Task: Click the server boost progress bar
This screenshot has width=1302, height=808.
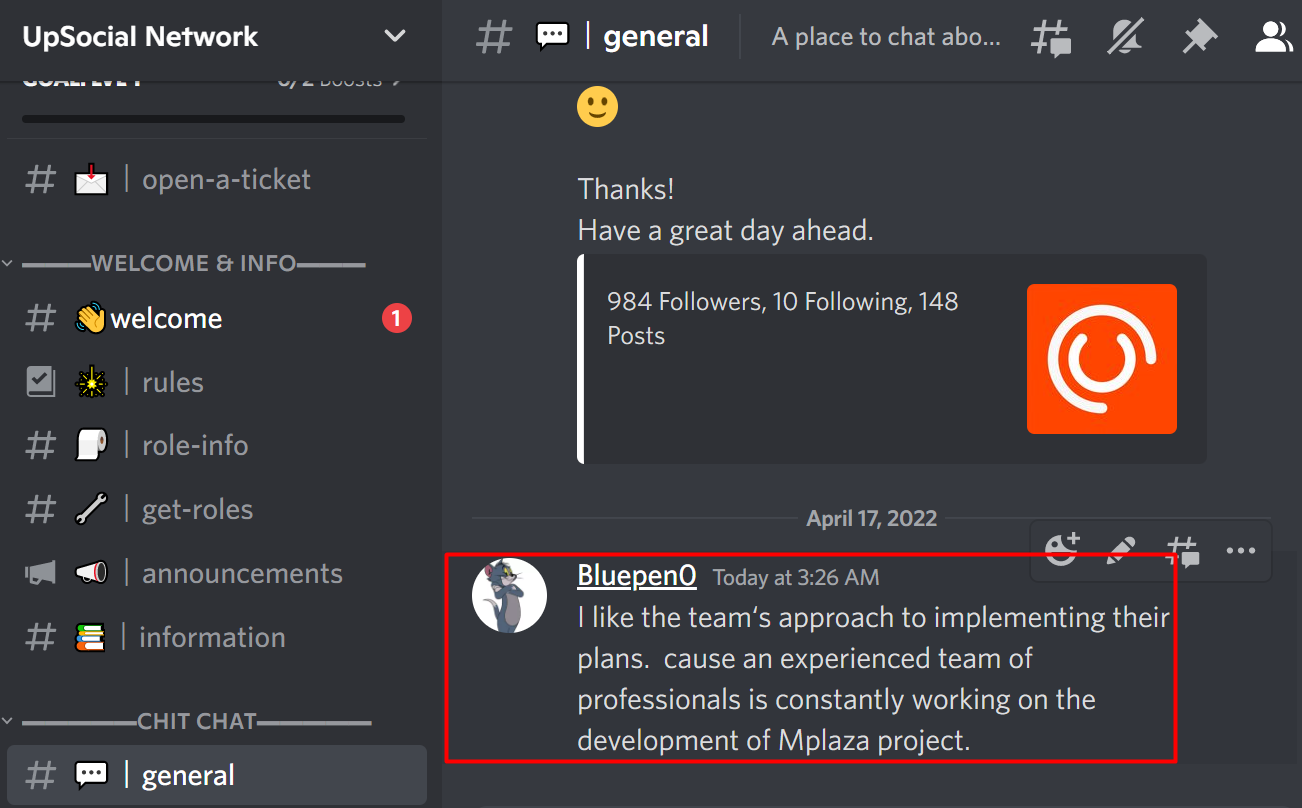Action: pos(213,119)
